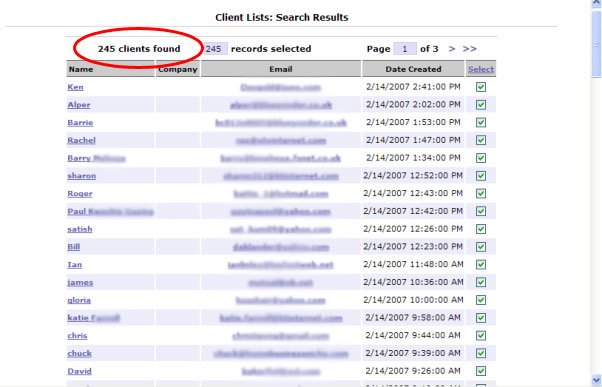602x387 pixels.
Task: Click the date 2/14/2007 12:23:00 PM
Action: pyautogui.click(x=413, y=246)
